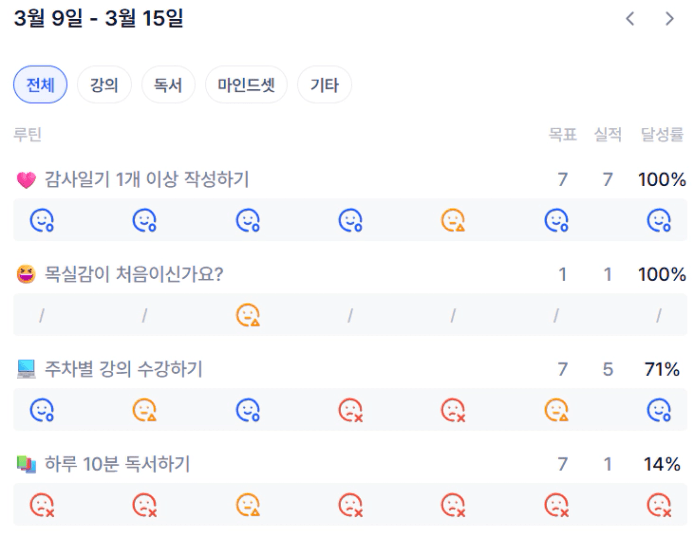Click the last day blue smiley in 주차별 강의 row
Image resolution: width=694 pixels, height=538 pixels.
(x=658, y=410)
